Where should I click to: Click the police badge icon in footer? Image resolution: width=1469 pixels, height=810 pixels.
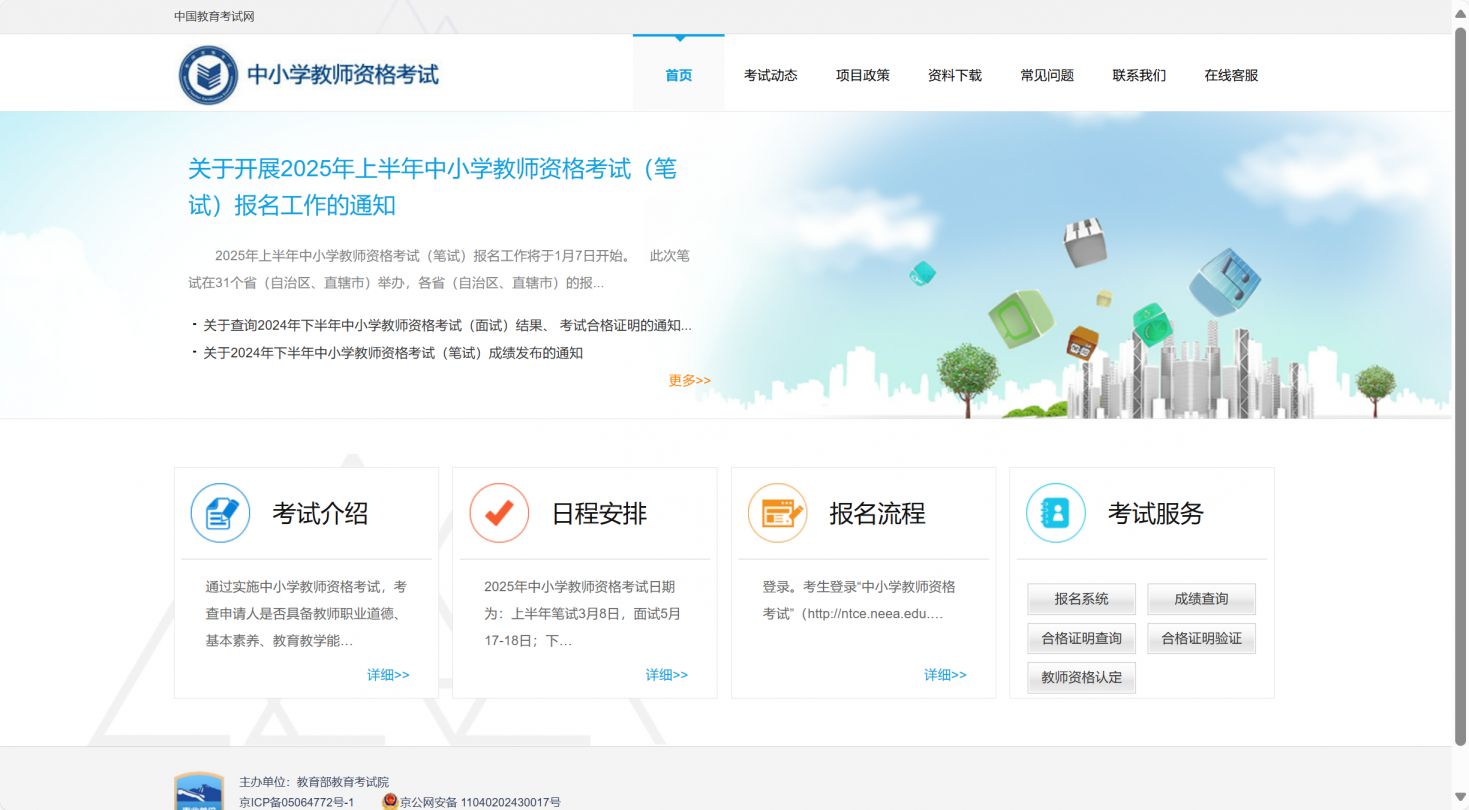click(x=390, y=802)
